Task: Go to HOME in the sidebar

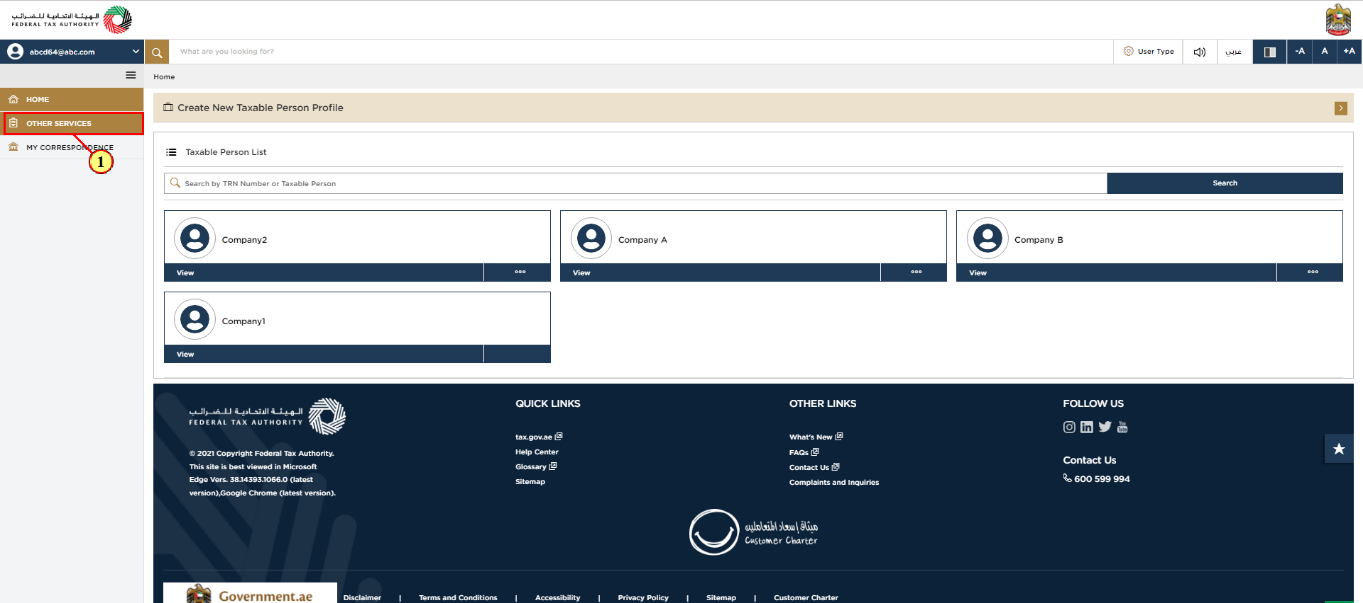Action: coord(72,100)
